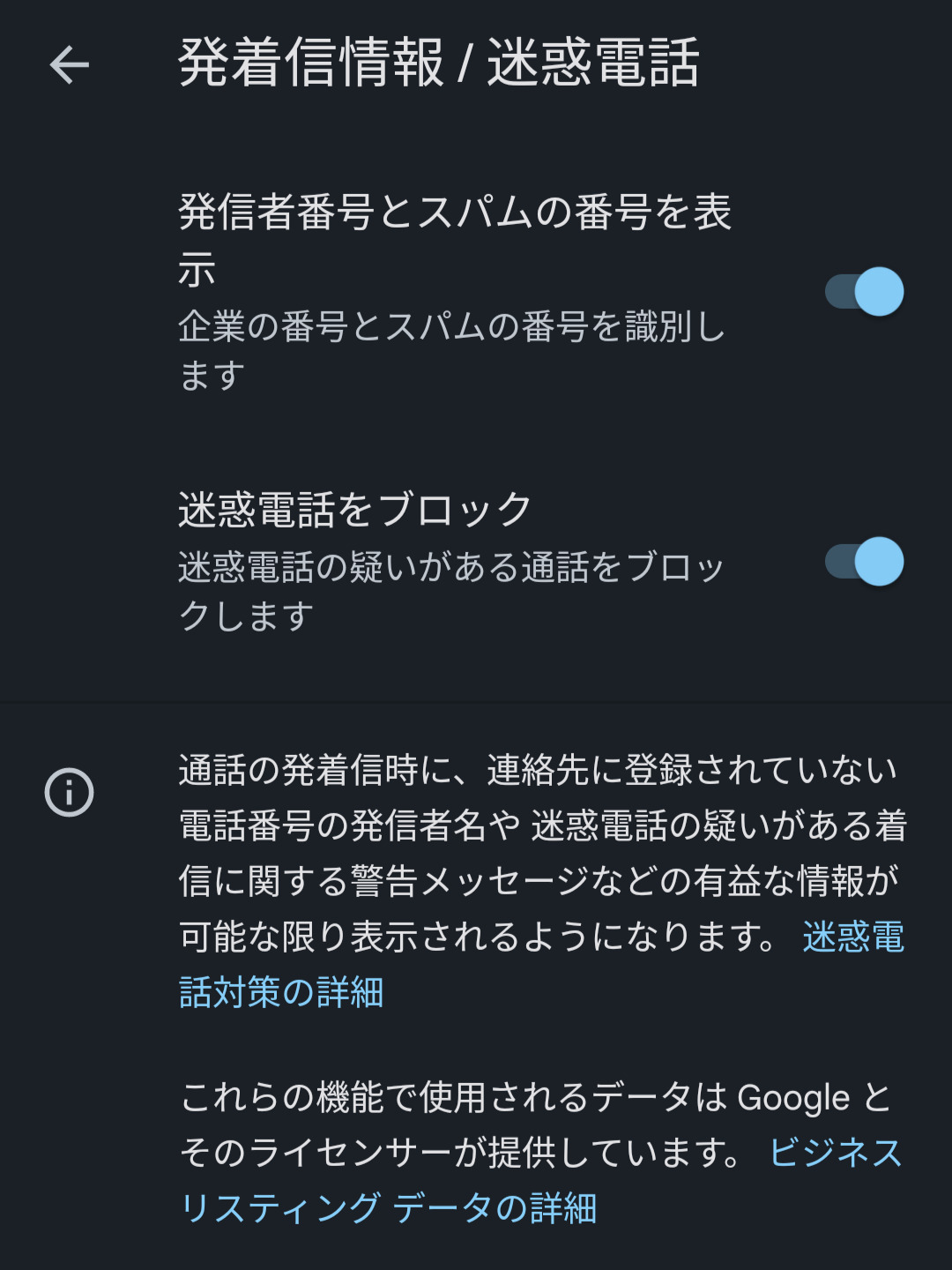The height and width of the screenshot is (1270, 952).
Task: Select the 迷惑電話をブロック setting title
Action: (354, 510)
